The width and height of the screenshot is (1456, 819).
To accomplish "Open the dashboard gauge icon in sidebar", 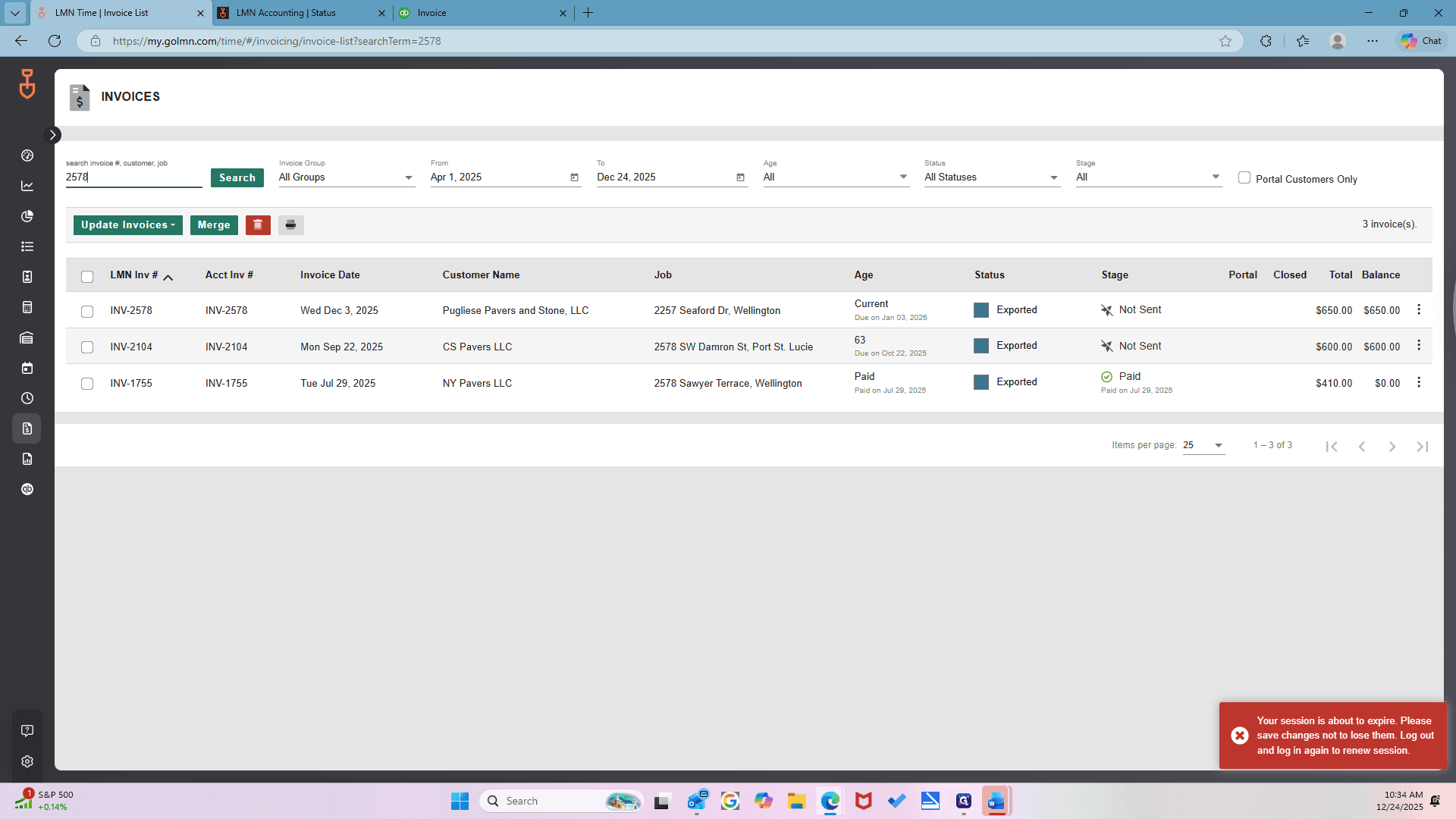I will 27,155.
